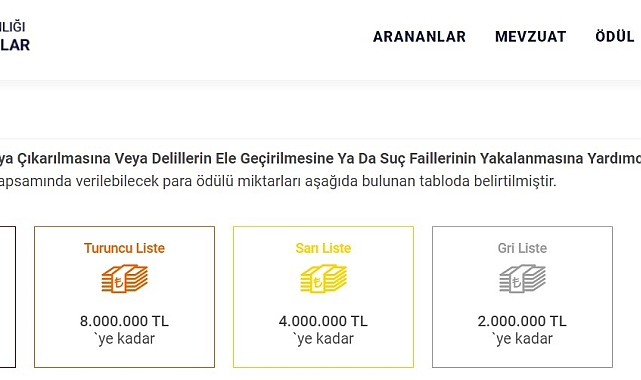Click 'ye kadar' under the orange list amount
The image size is (641, 380).
point(124,339)
